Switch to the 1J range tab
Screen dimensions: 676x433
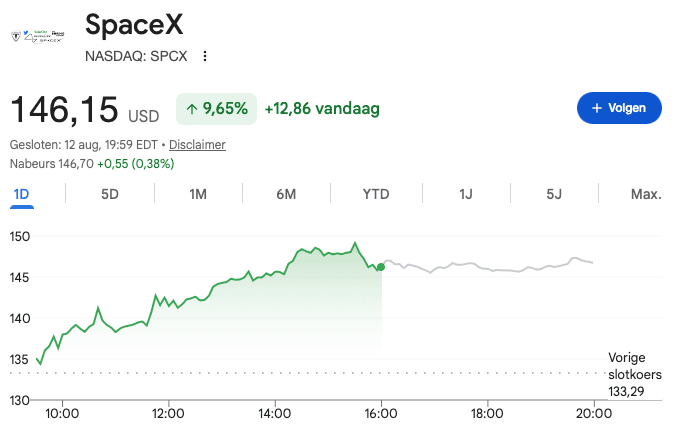pyautogui.click(x=466, y=194)
